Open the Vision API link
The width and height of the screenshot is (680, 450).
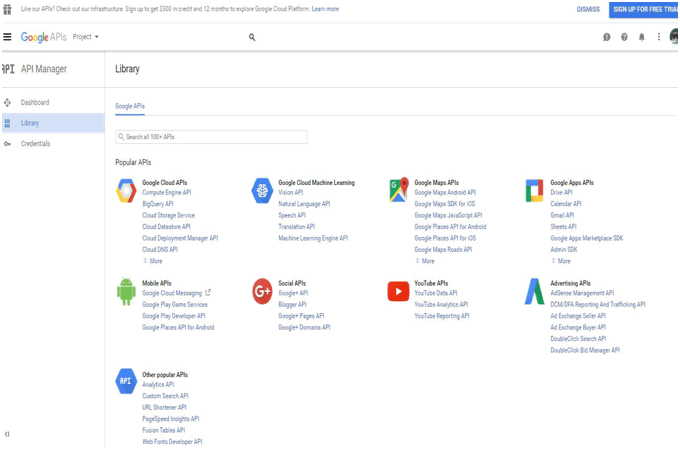coord(291,192)
